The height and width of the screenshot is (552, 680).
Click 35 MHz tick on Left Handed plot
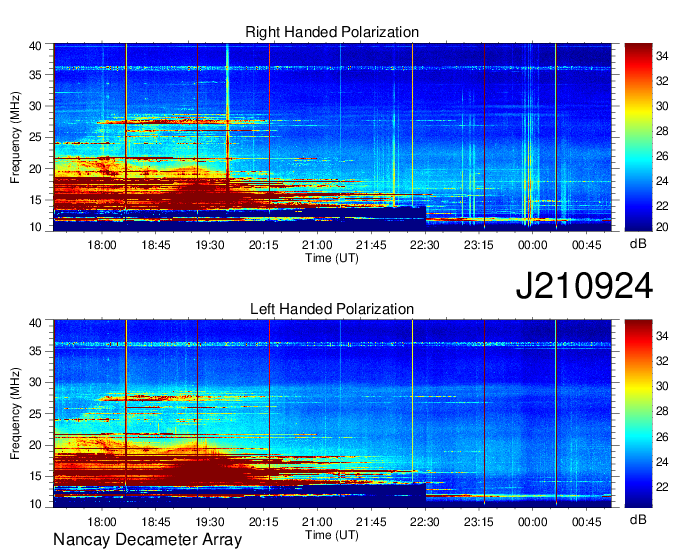tap(35, 351)
